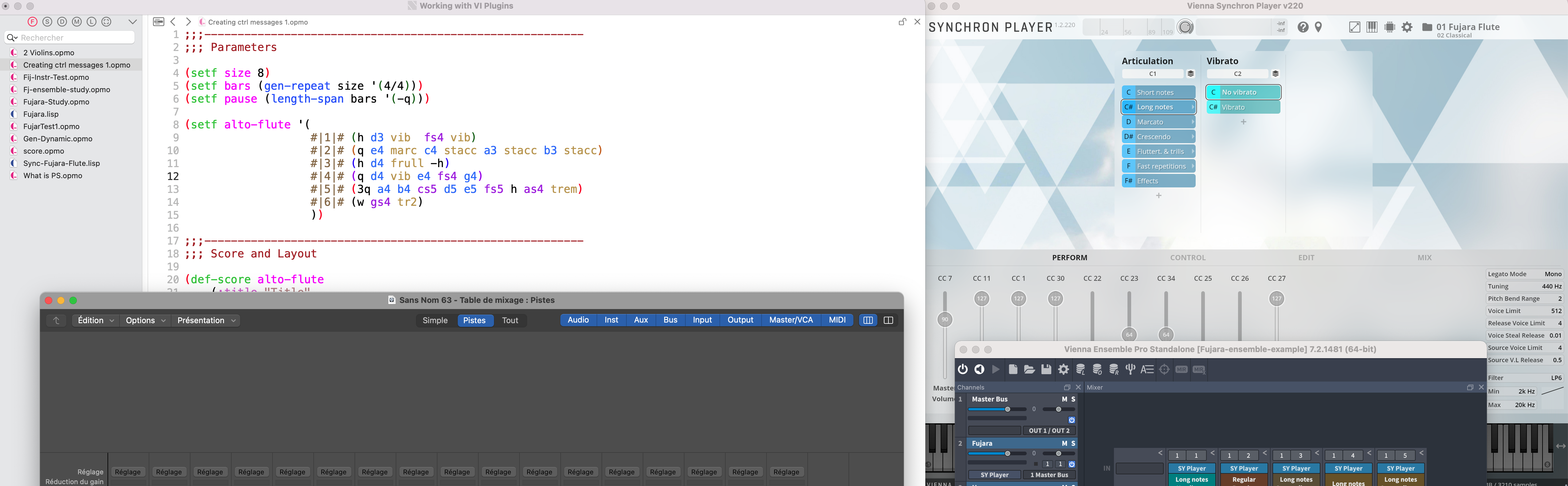Open the Édition menu in mixer window

coord(96,320)
